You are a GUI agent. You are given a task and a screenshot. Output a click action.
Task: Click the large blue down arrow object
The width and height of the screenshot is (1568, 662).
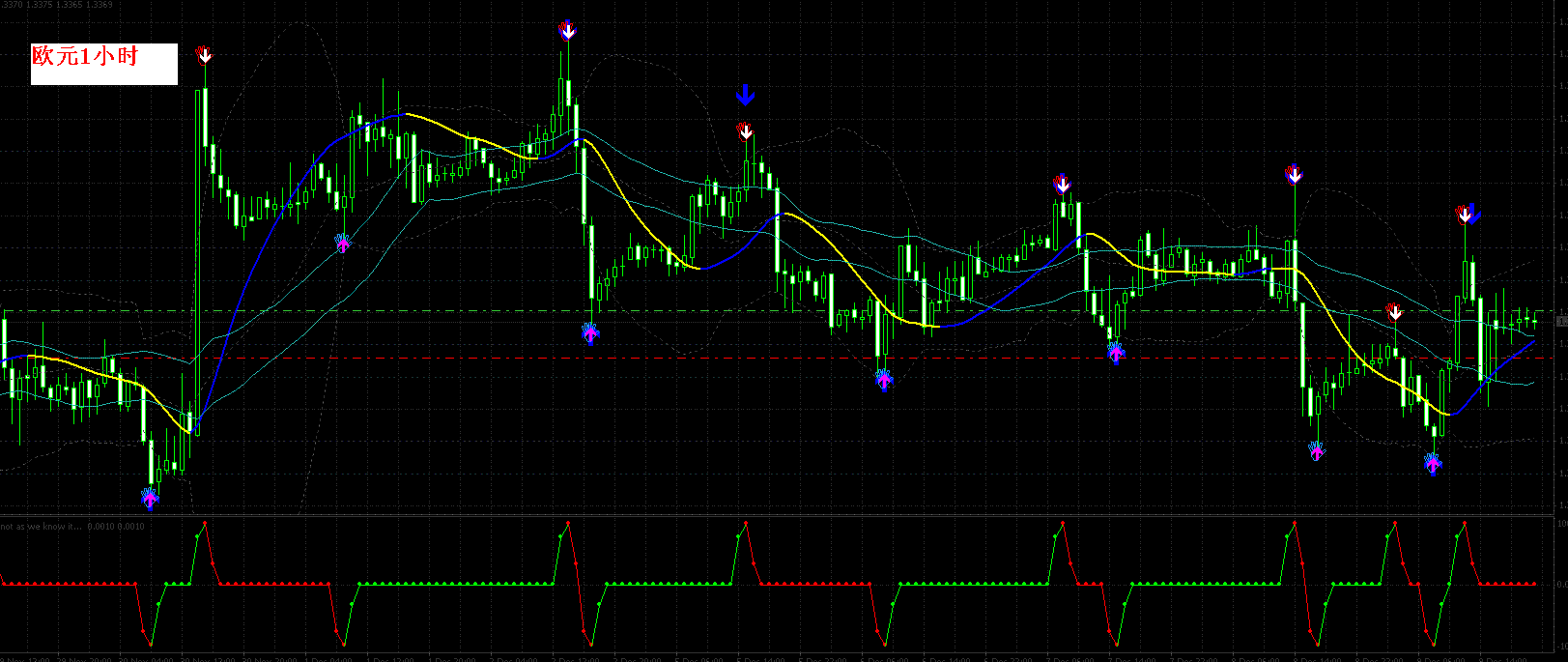tap(745, 95)
